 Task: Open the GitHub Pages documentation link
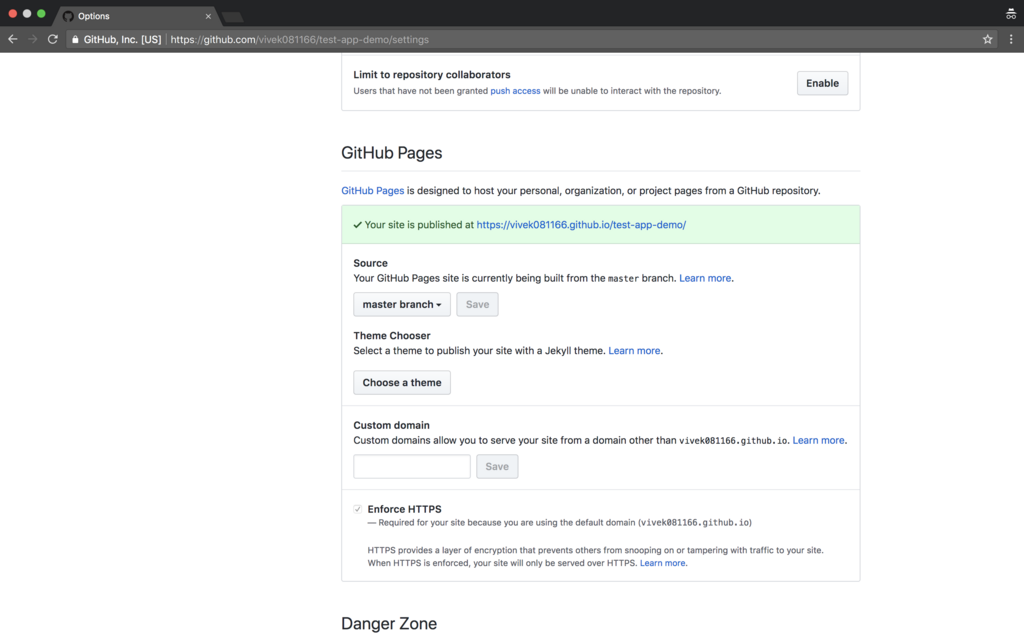tap(372, 191)
